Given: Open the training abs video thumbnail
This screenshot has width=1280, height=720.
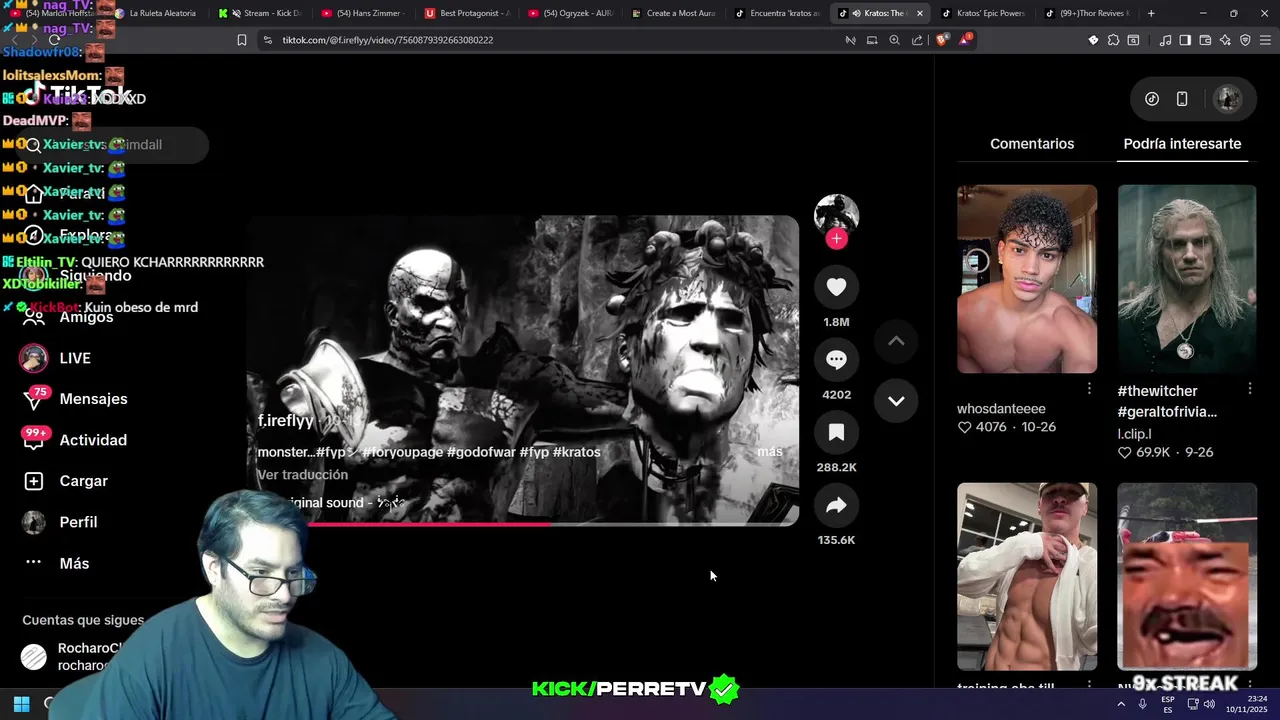Looking at the screenshot, I should (x=1027, y=577).
